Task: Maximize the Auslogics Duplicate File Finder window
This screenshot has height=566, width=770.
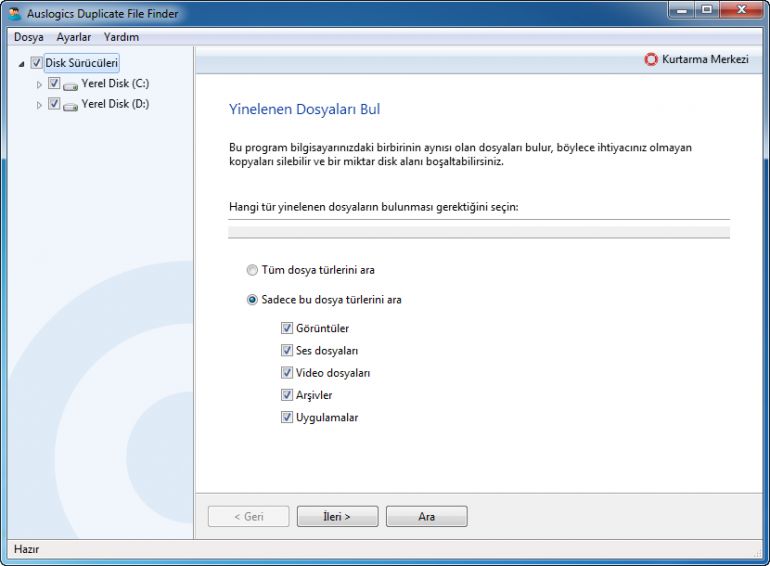Action: pos(707,9)
